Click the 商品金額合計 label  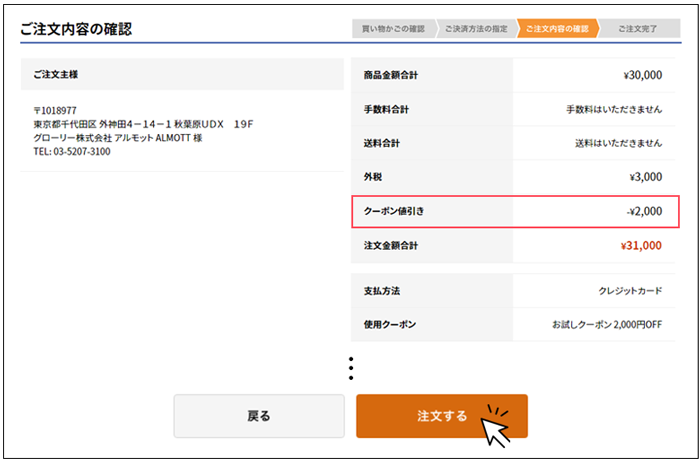(x=391, y=75)
